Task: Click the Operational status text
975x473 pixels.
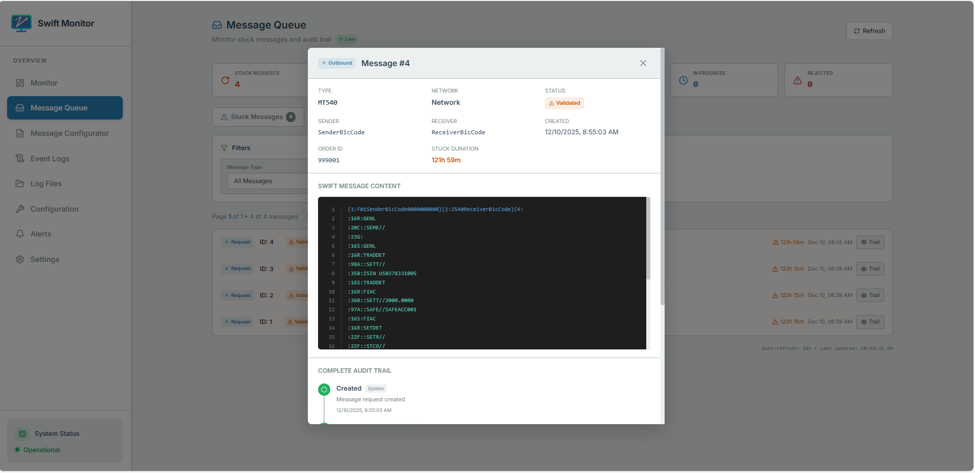Action: 42,450
